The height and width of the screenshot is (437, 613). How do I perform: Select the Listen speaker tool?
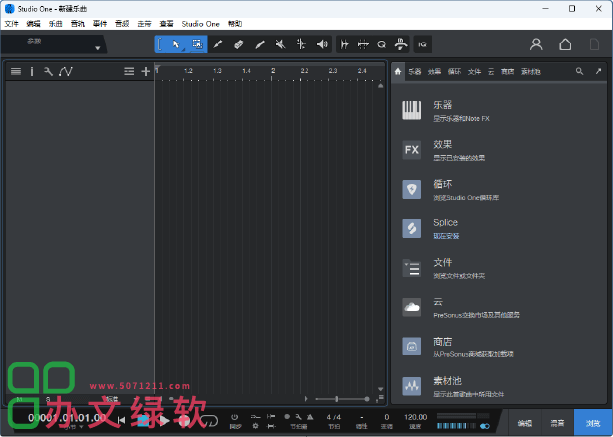(x=322, y=44)
